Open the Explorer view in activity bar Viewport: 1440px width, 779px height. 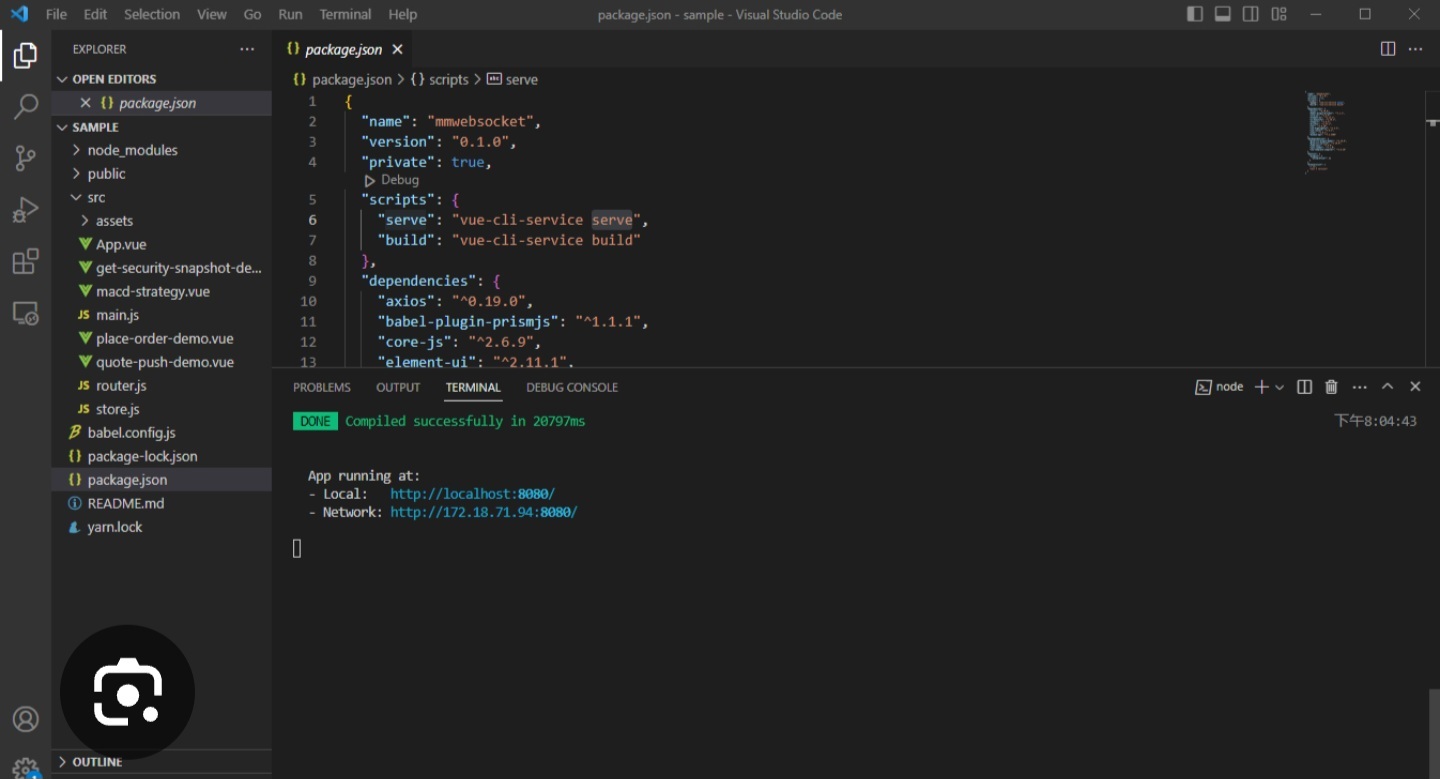coord(25,56)
